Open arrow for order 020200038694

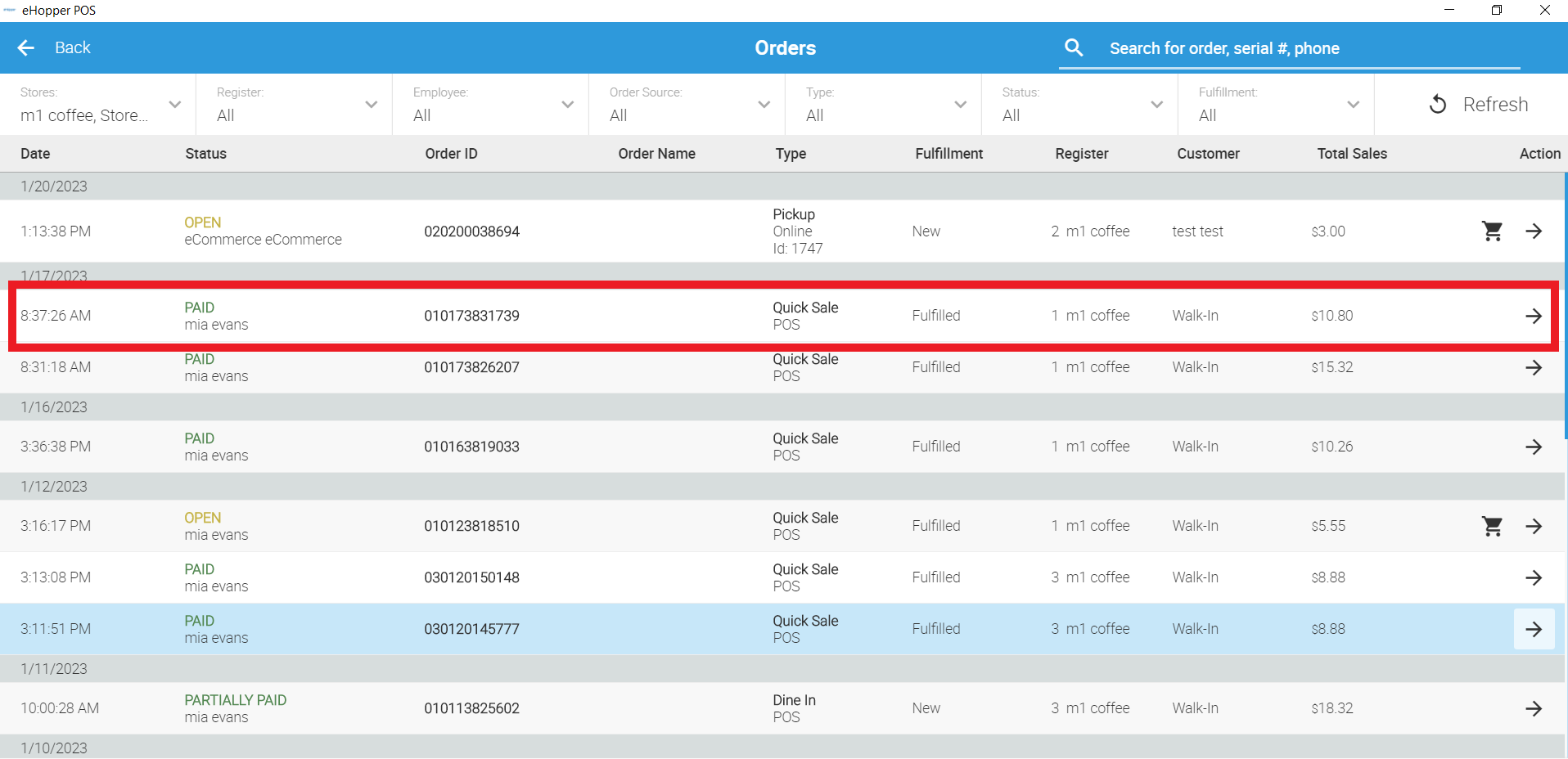1534,231
